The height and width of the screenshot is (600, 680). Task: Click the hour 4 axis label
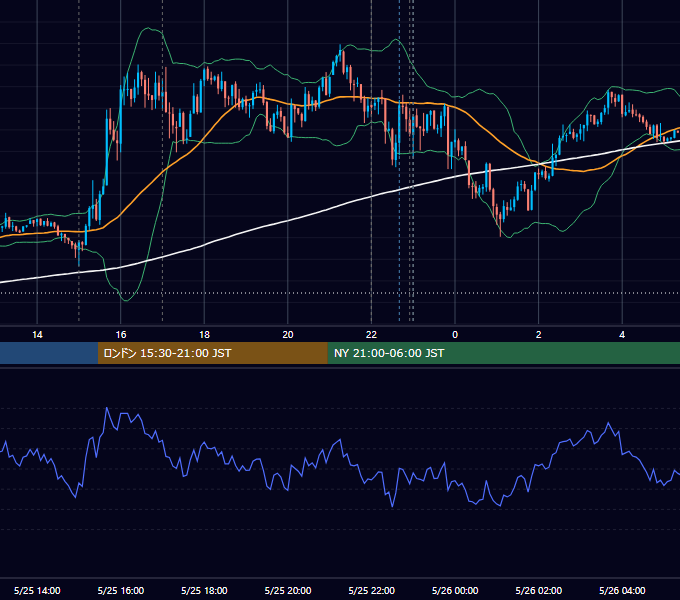tap(622, 334)
